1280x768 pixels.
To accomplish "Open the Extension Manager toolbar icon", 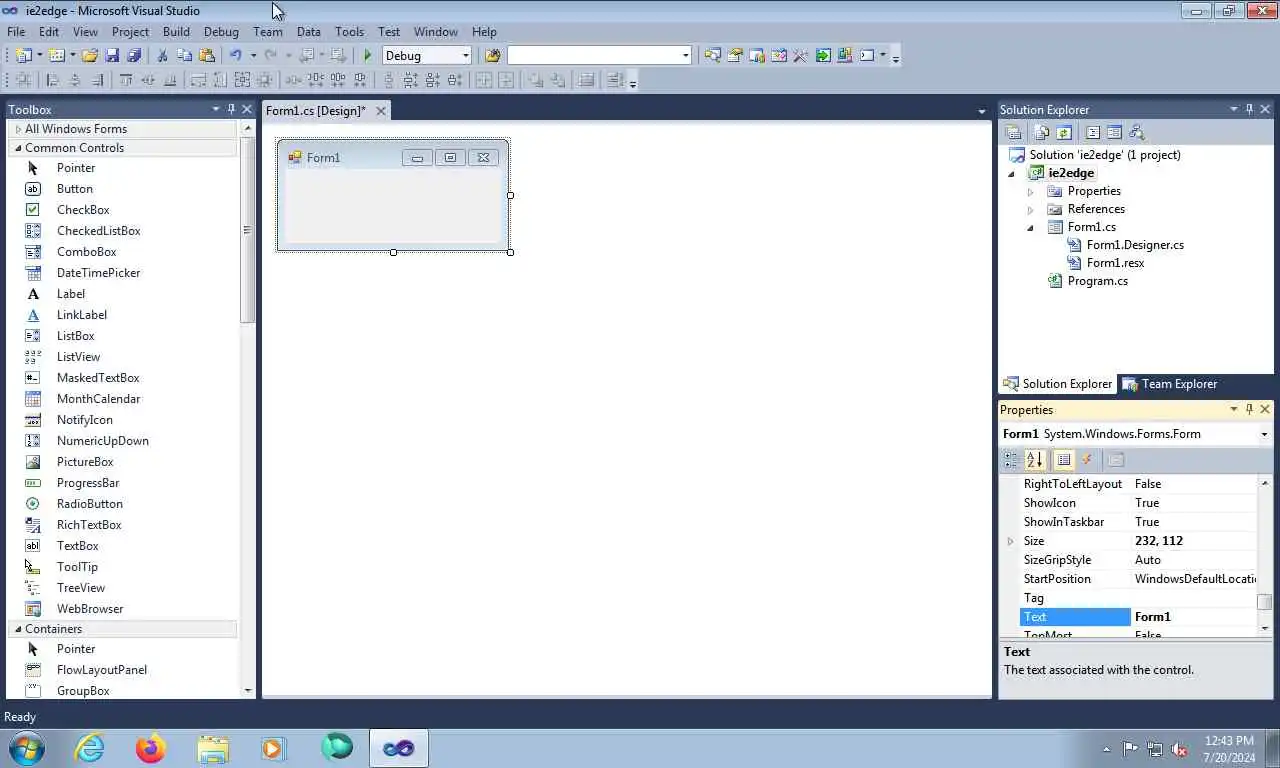I will coord(845,55).
